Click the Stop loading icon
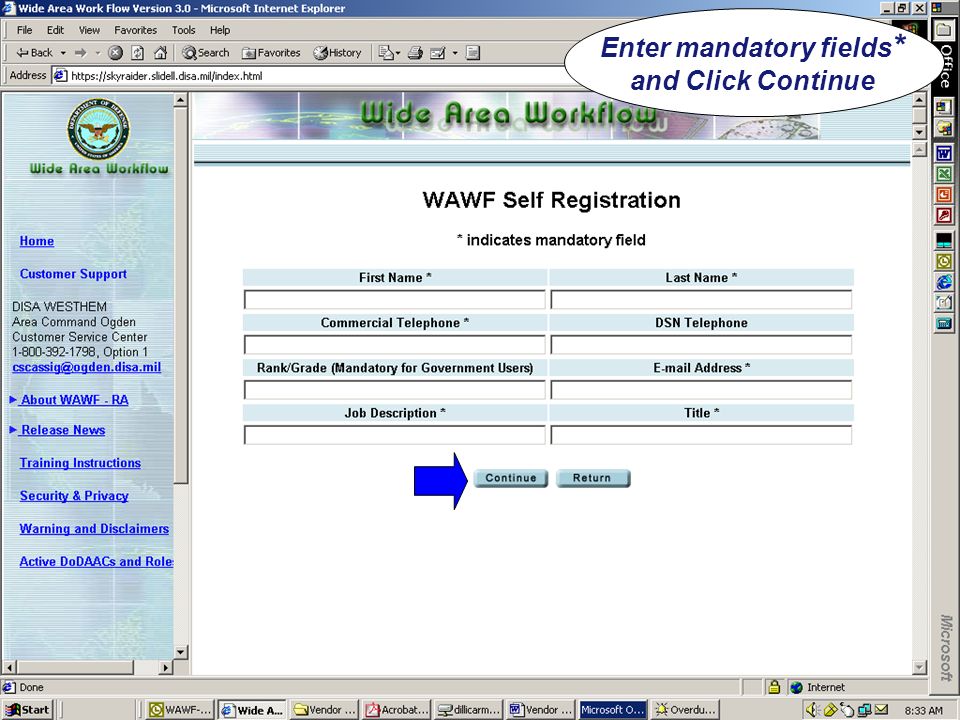The width and height of the screenshot is (960, 720). (115, 53)
